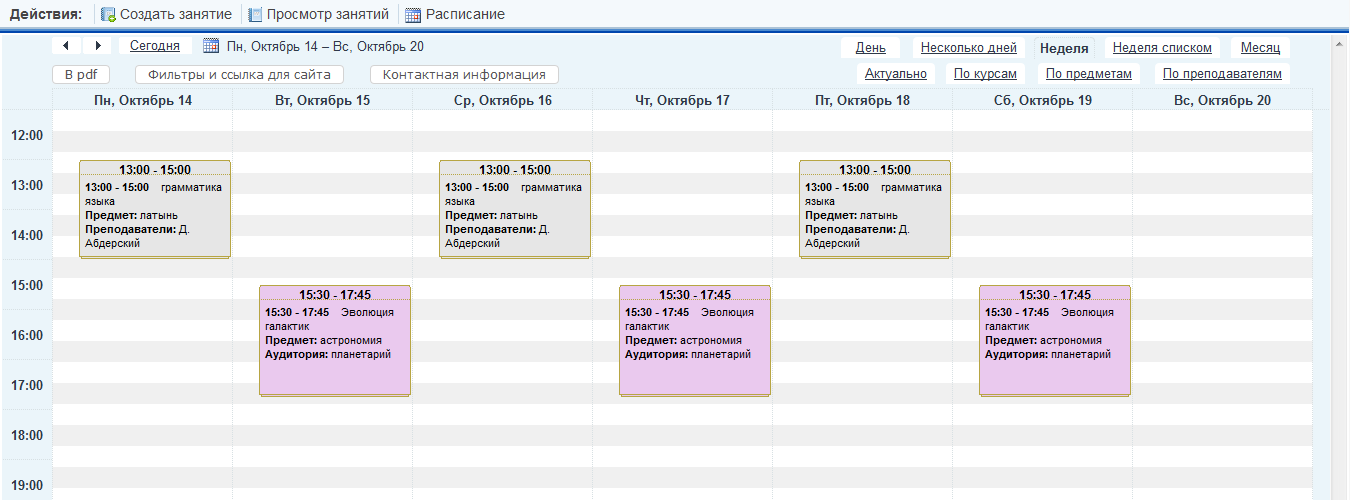Go to previous week with left arrow
The width and height of the screenshot is (1350, 500).
coord(66,46)
